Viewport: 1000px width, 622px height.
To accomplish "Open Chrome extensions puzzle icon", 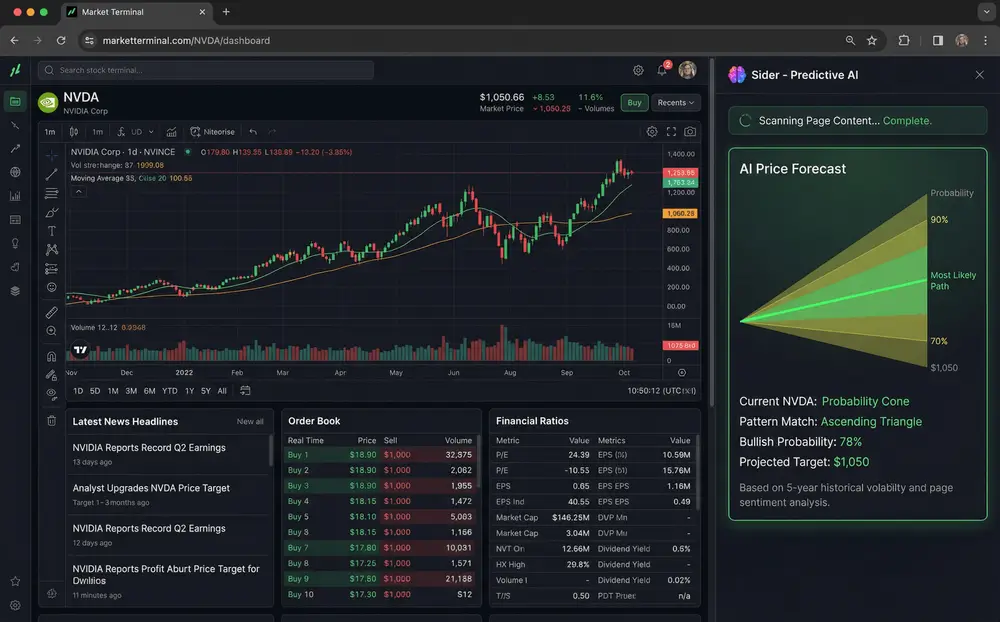I will (904, 40).
